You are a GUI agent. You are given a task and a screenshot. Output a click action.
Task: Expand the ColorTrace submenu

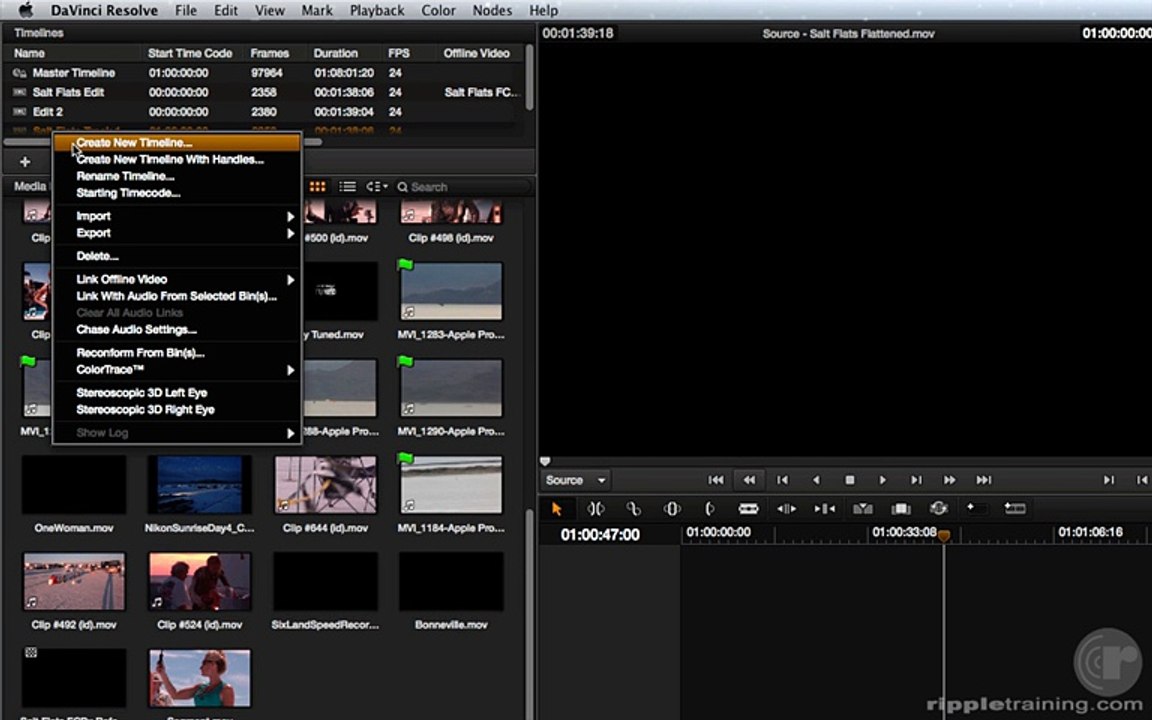coord(176,370)
